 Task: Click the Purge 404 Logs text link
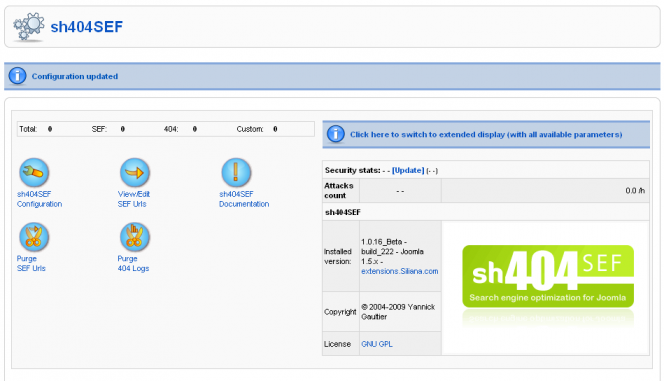pos(133,263)
